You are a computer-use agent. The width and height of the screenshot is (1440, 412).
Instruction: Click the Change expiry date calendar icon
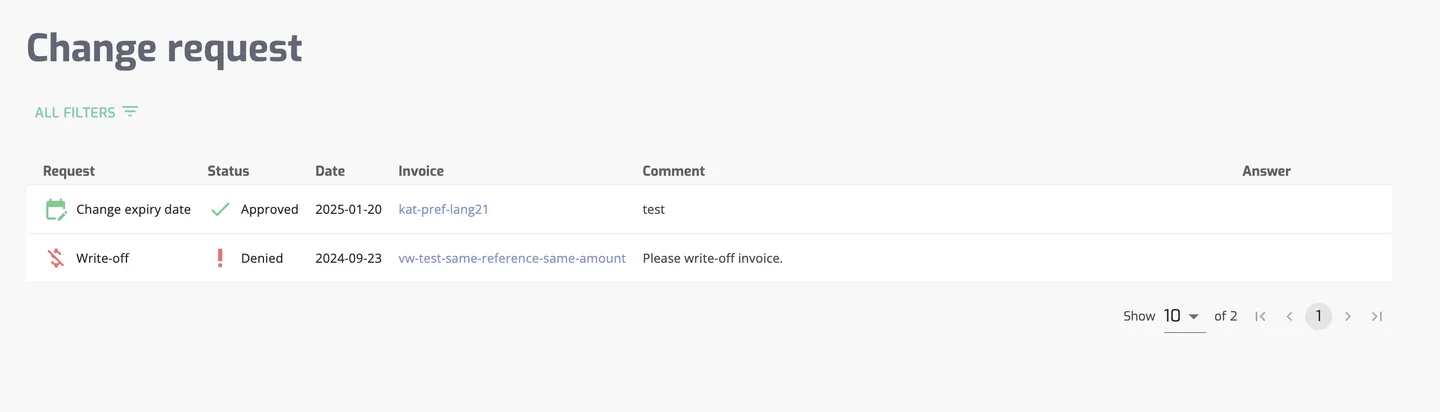[56, 210]
